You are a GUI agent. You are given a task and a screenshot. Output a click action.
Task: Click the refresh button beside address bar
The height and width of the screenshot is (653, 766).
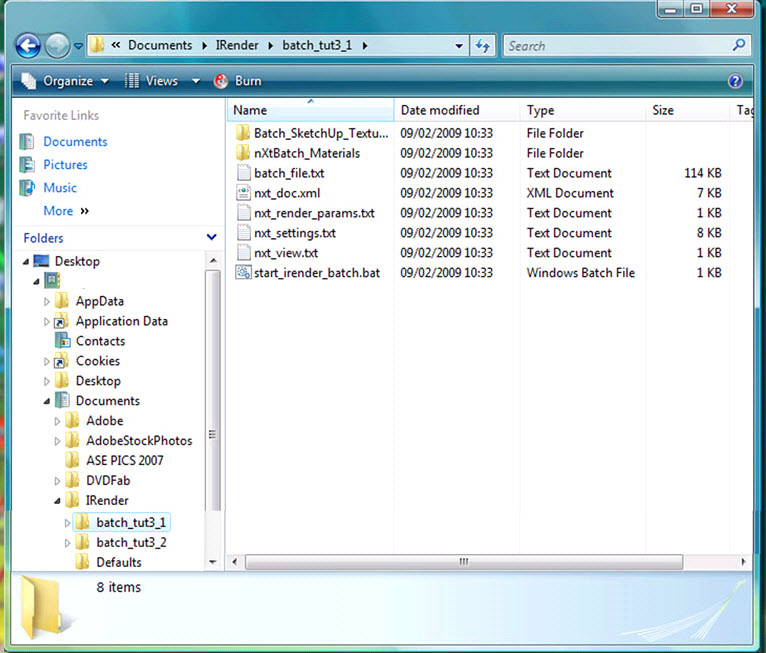[483, 46]
